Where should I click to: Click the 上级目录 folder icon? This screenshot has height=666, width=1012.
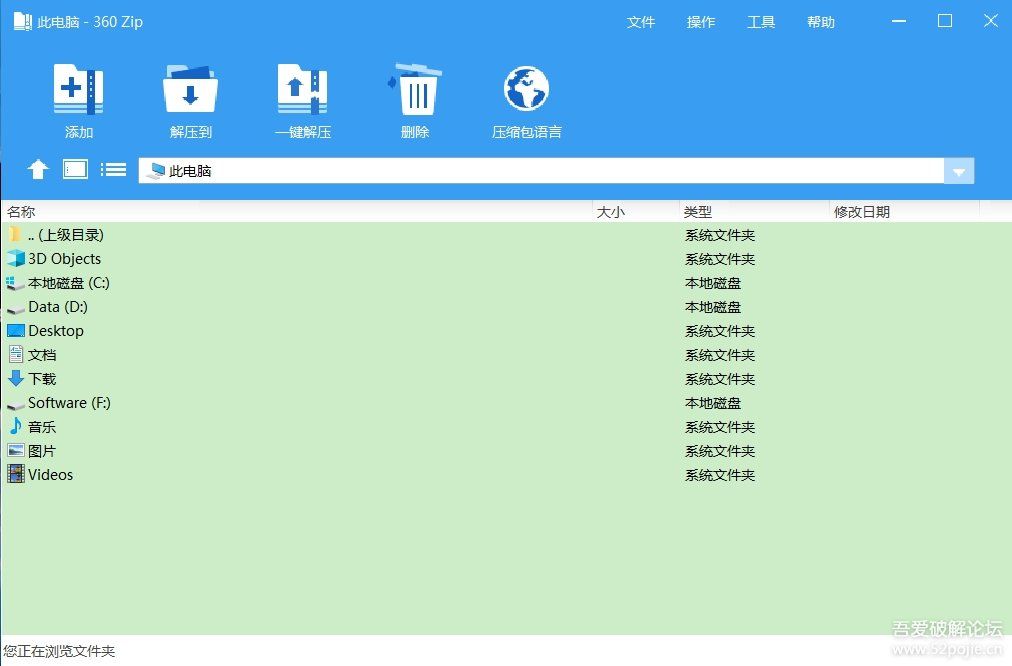(15, 235)
